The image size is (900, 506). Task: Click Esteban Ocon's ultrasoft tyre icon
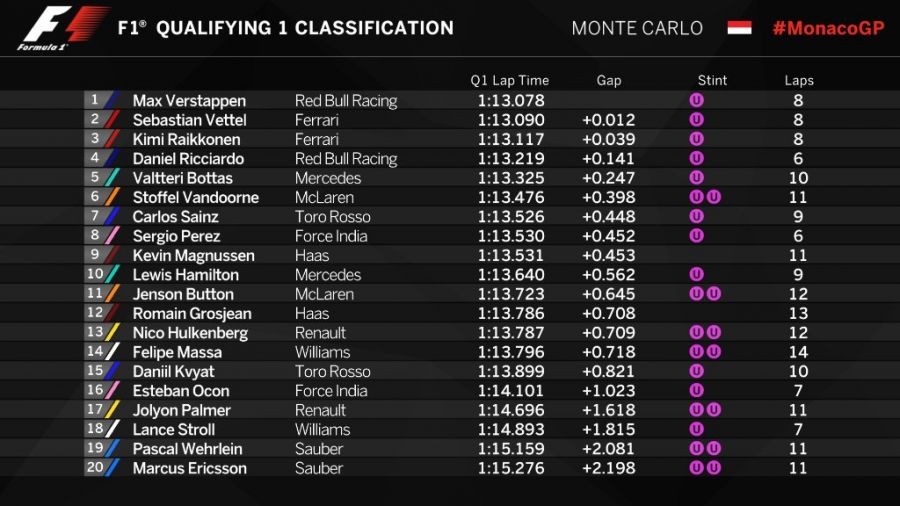[697, 391]
